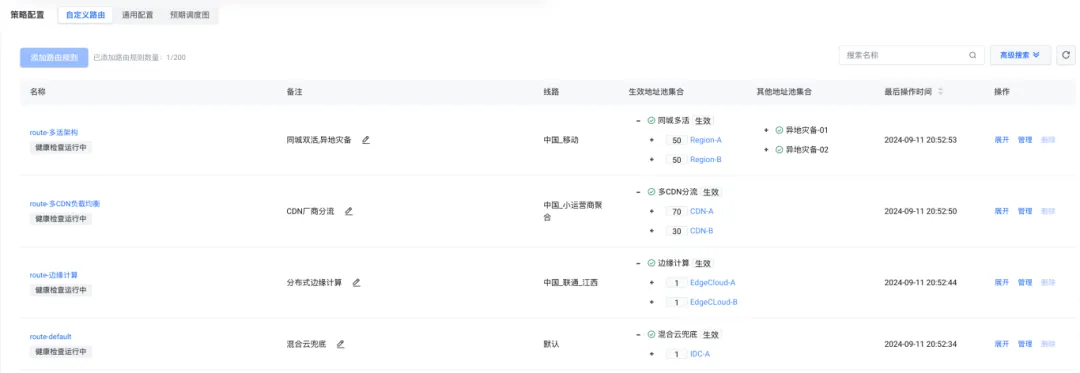The width and height of the screenshot is (1080, 373).
Task: Edit remark for 分布式边缘计算
Action: (356, 282)
